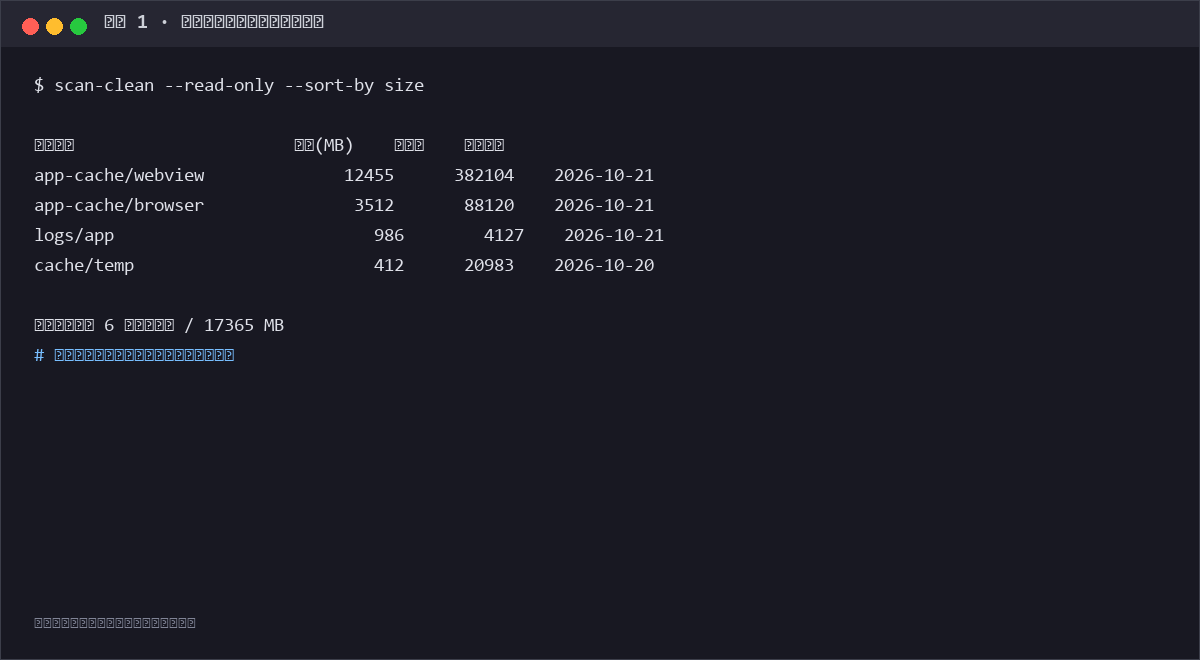Click the file count "88120"
The image size is (1200, 660).
(489, 205)
